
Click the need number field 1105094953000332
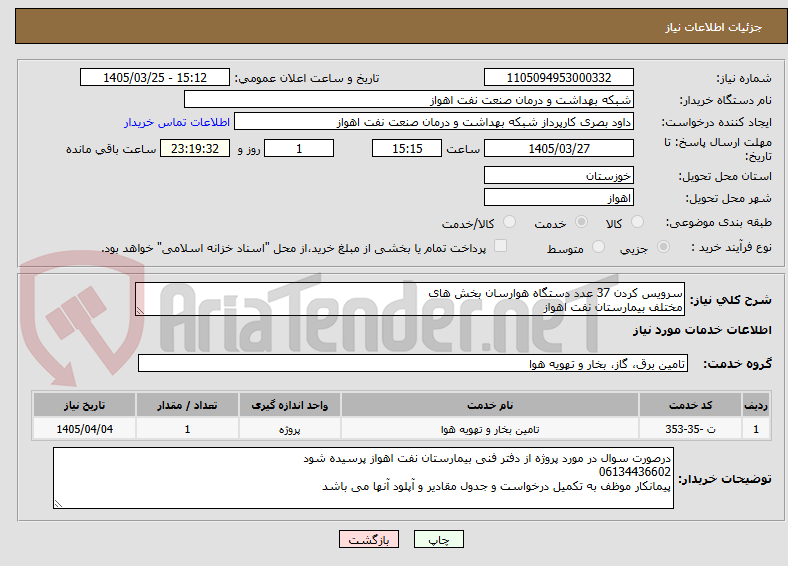click(x=558, y=77)
